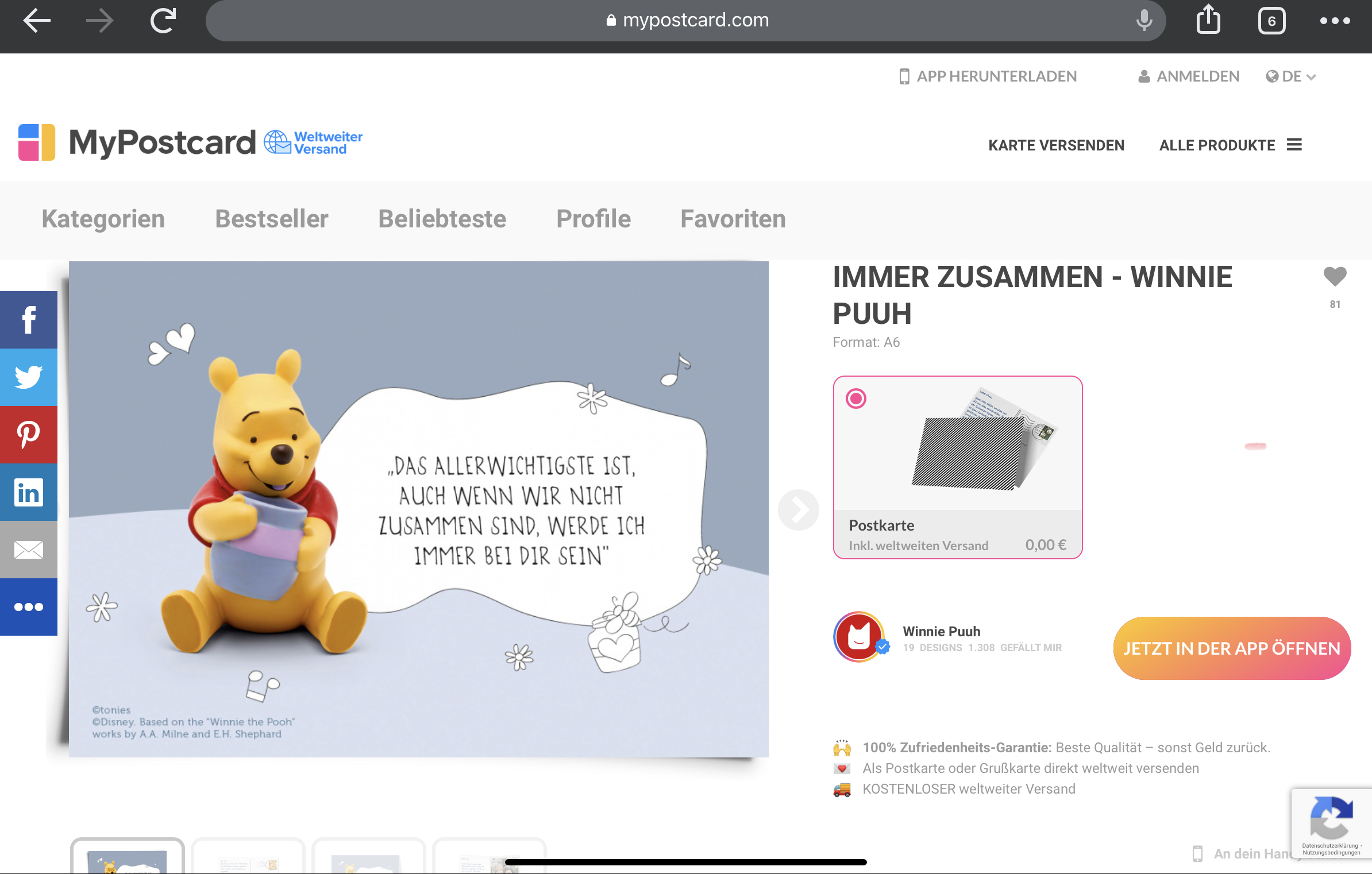Select the Postkarte radio button
The image size is (1372, 874).
pyautogui.click(x=856, y=399)
